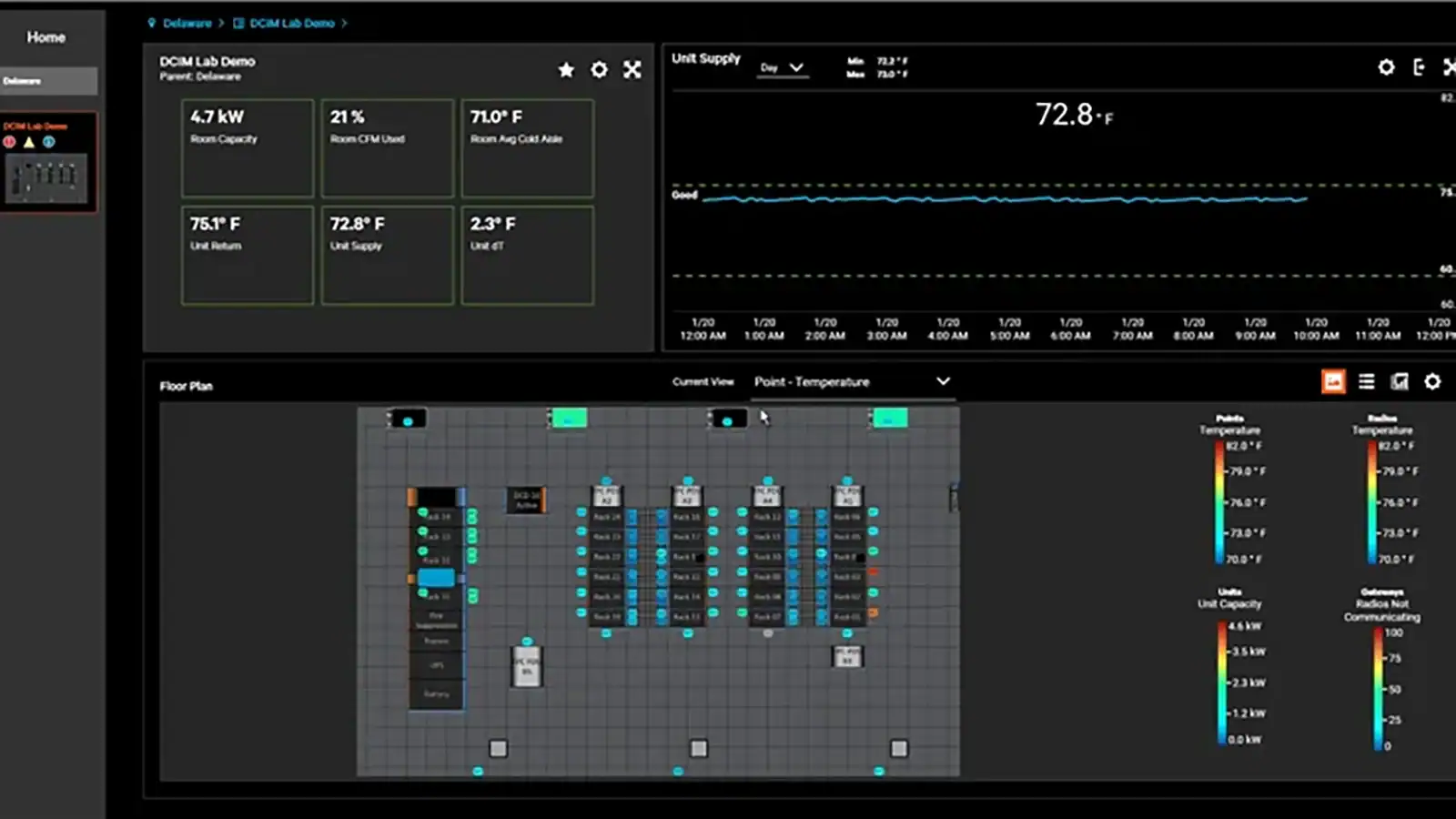
Task: Click the right gray floor tile square
Action: pyautogui.click(x=898, y=748)
